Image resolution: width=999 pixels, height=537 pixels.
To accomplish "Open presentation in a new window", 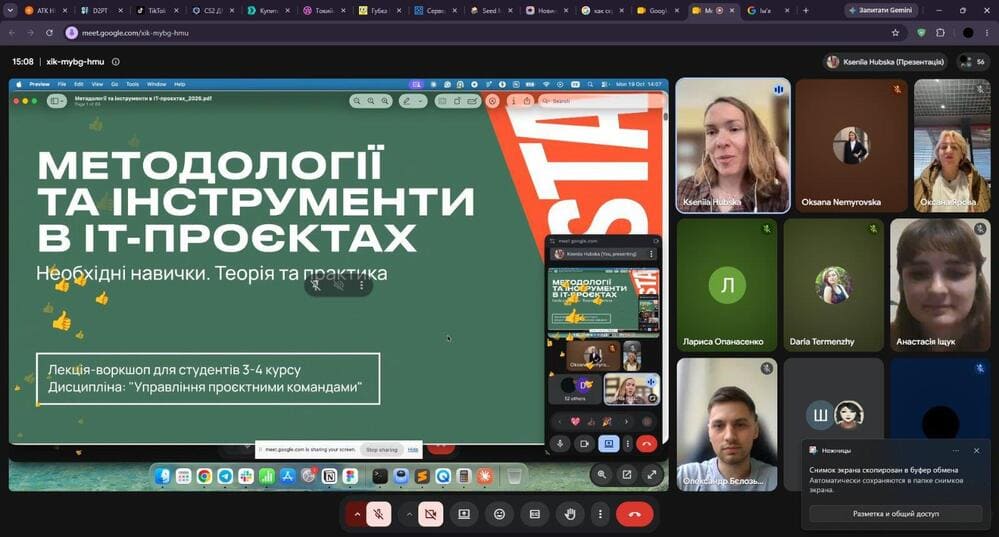I will click(x=627, y=475).
